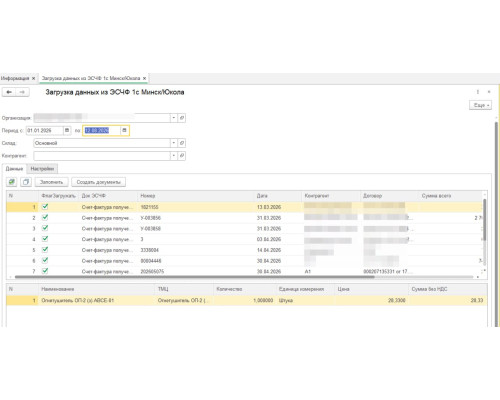Open the Контрагент dropdown list
Screen dimensions: 500x400
coord(174,156)
